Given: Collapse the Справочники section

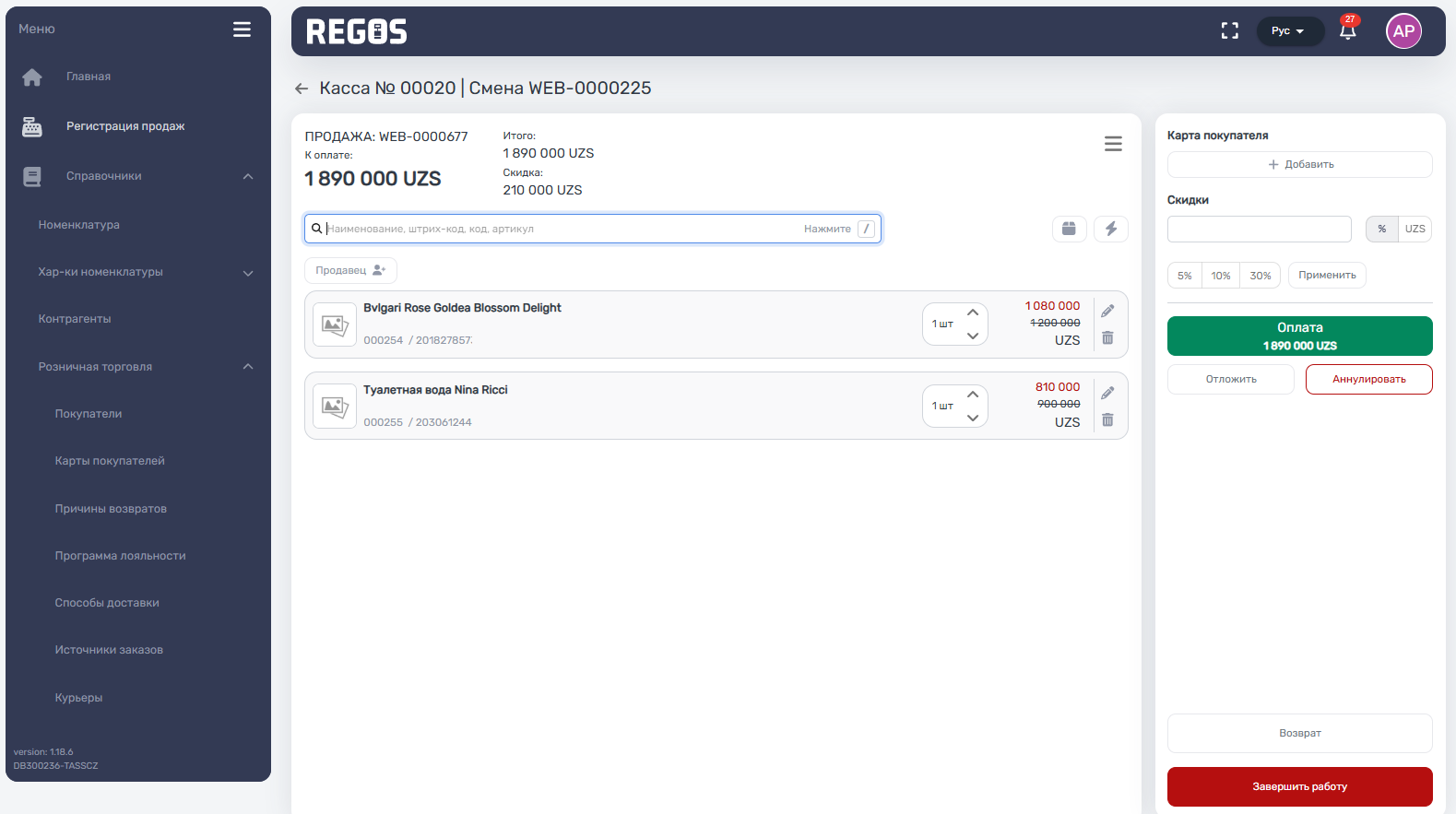Looking at the screenshot, I should [248, 176].
